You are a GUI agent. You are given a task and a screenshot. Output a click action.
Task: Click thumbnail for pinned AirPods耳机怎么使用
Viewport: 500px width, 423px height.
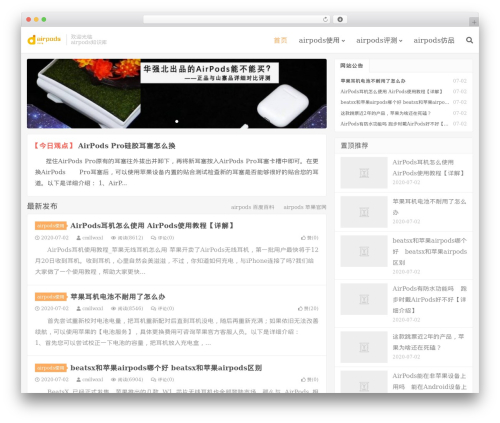(364, 173)
